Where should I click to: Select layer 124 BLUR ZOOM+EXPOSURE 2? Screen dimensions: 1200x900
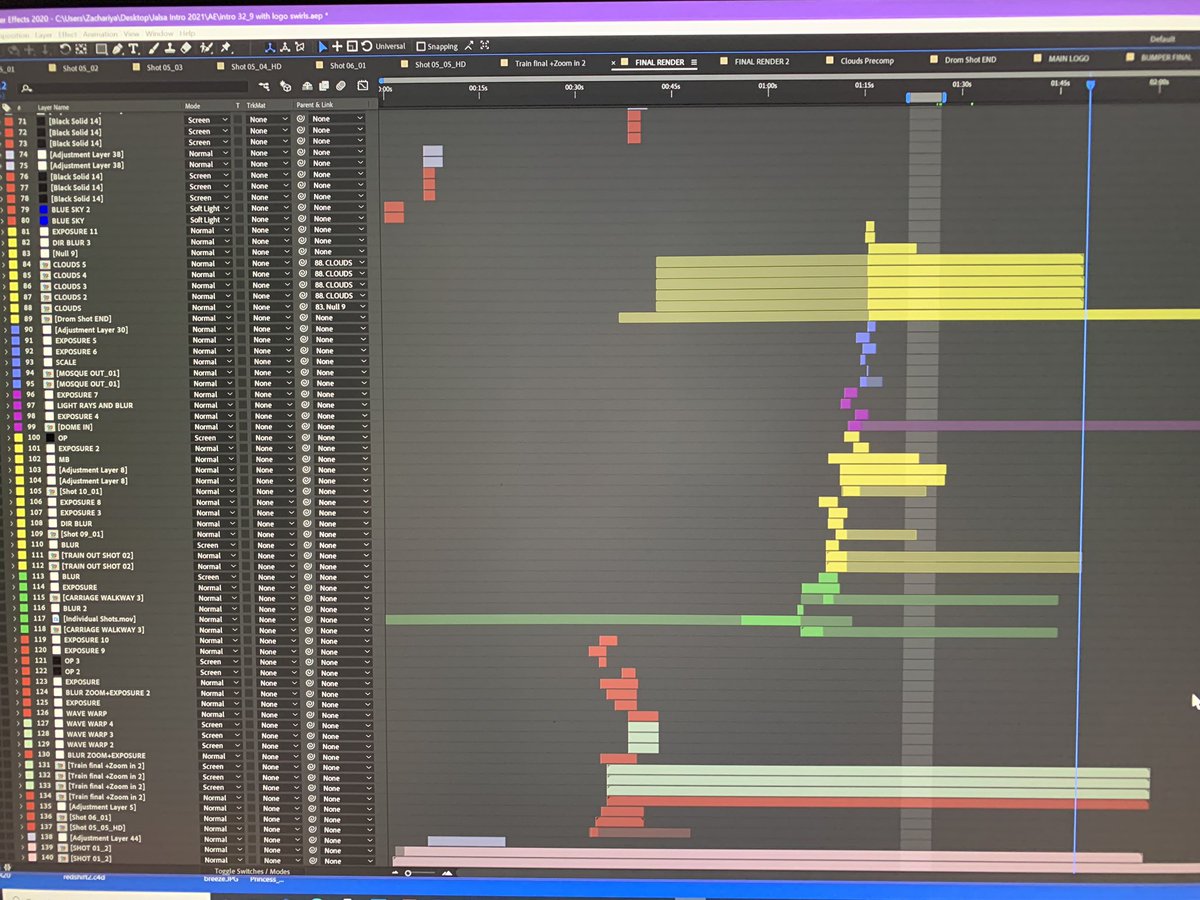[x=108, y=692]
